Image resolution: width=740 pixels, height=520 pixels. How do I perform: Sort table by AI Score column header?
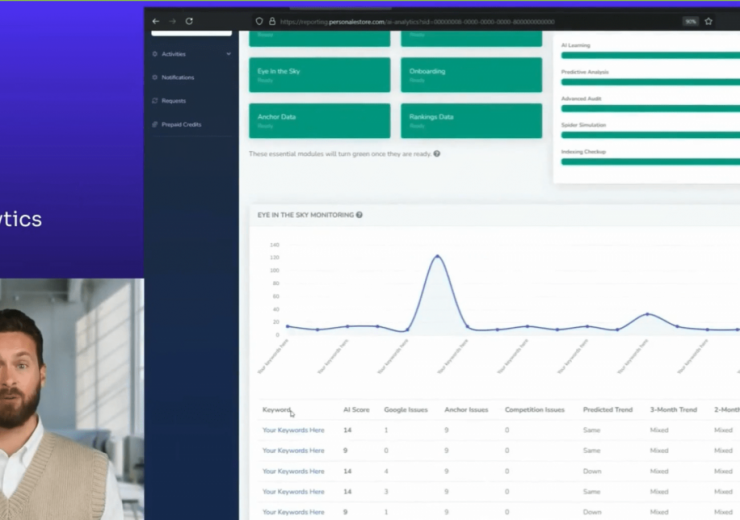point(356,410)
